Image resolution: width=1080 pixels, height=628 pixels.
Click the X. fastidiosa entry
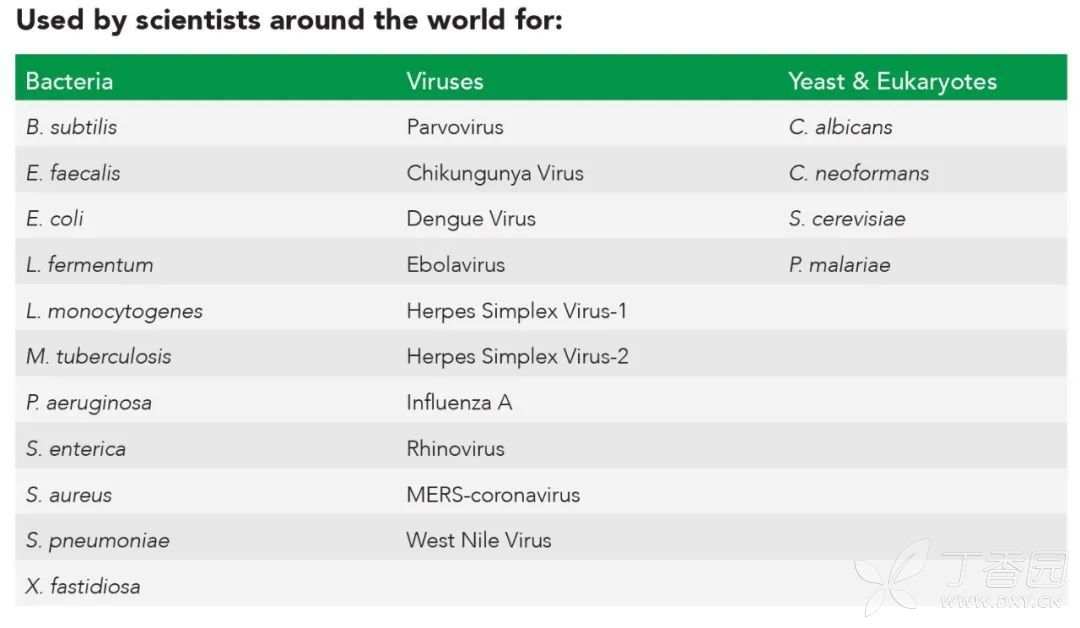[83, 587]
